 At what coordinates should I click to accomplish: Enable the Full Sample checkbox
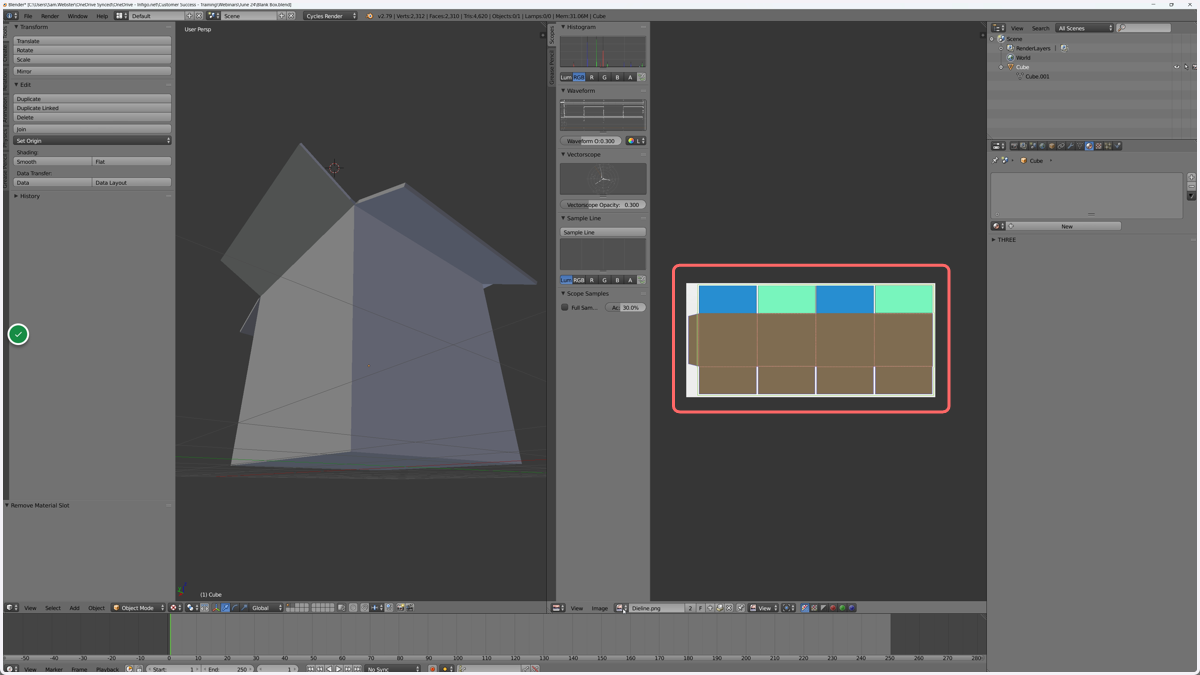(565, 307)
